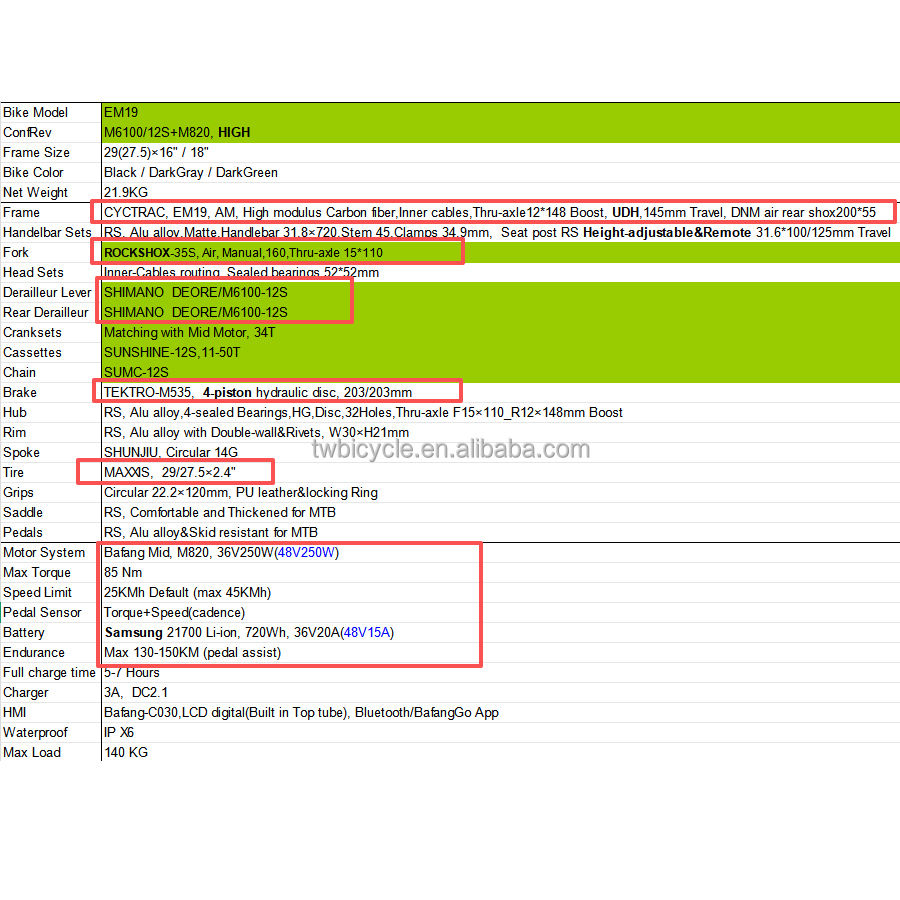Select the TEKTRO-M535 brake specification

click(x=258, y=393)
